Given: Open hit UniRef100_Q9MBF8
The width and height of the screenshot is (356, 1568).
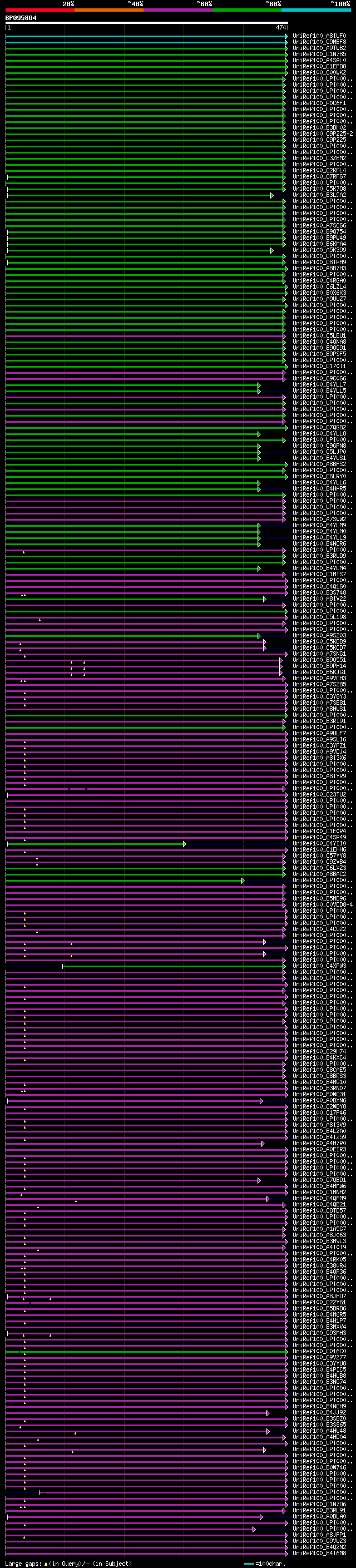Looking at the screenshot, I should click(319, 42).
